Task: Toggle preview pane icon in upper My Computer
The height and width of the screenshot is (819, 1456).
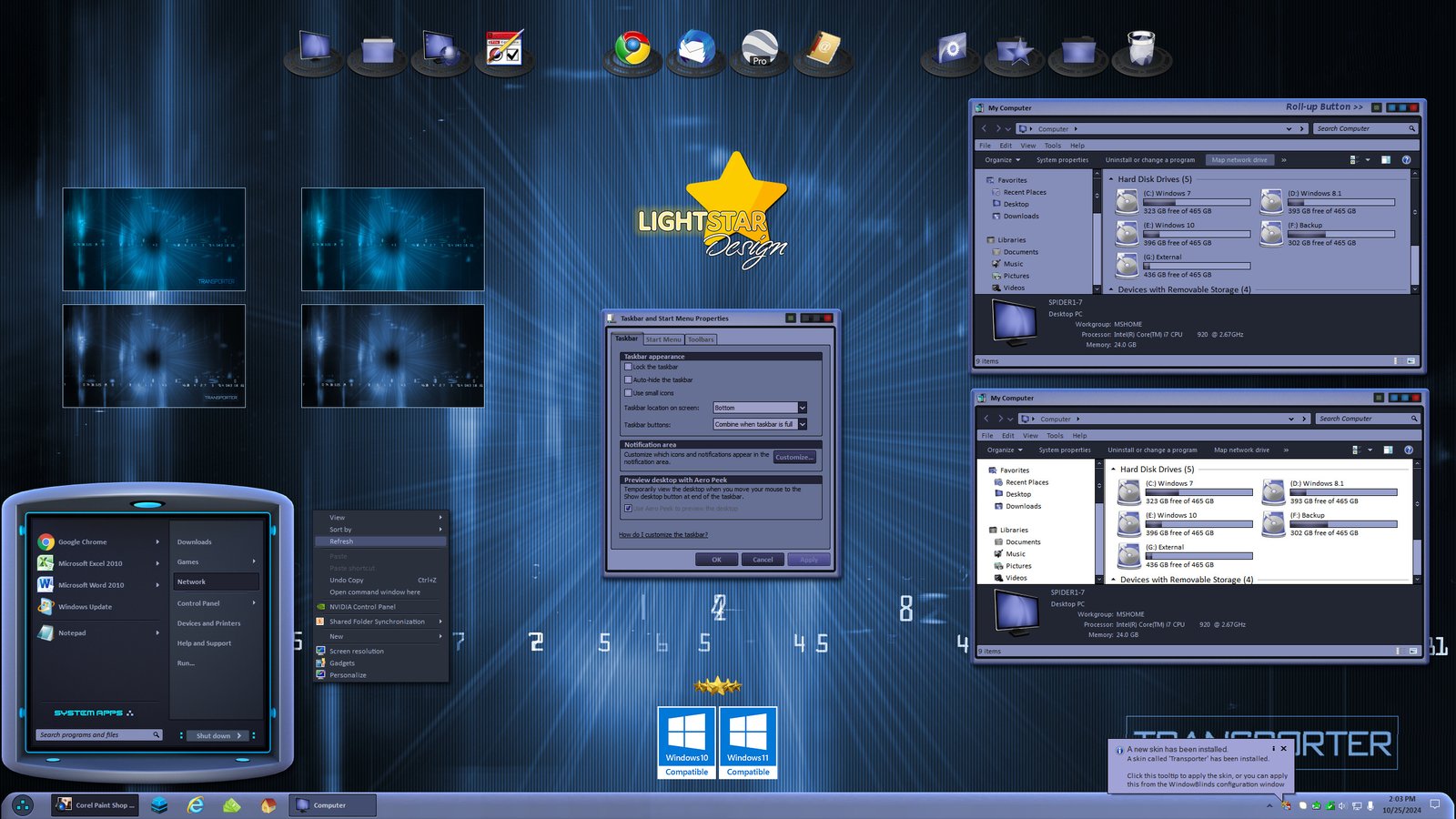Action: point(1386,160)
